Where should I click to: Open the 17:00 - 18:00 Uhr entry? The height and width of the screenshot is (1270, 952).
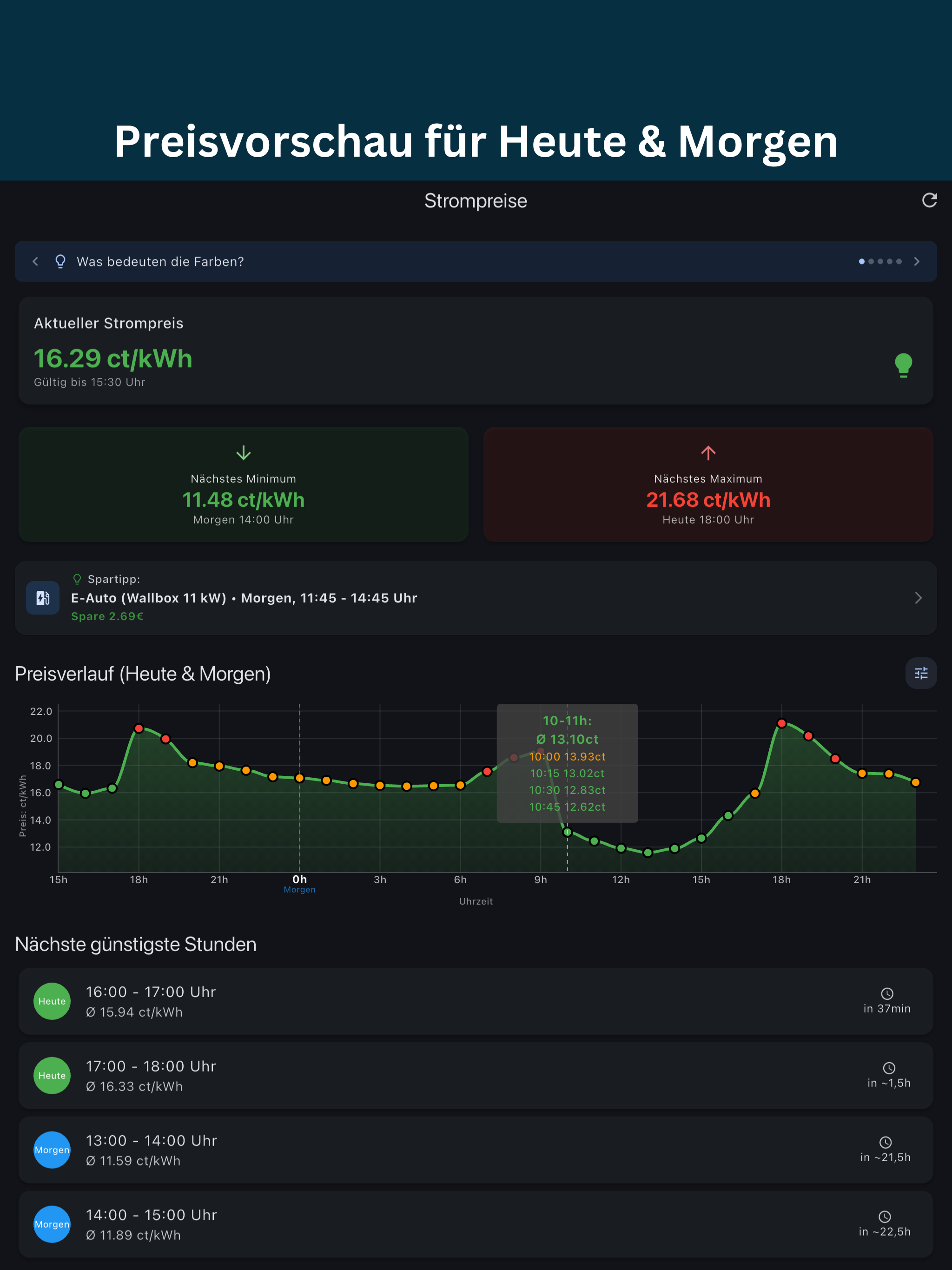click(476, 1075)
